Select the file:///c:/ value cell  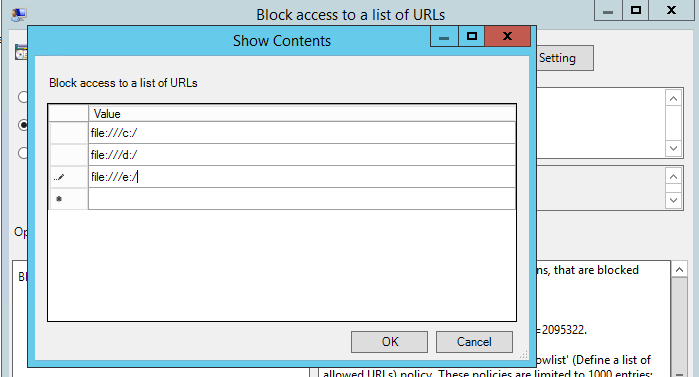302,133
